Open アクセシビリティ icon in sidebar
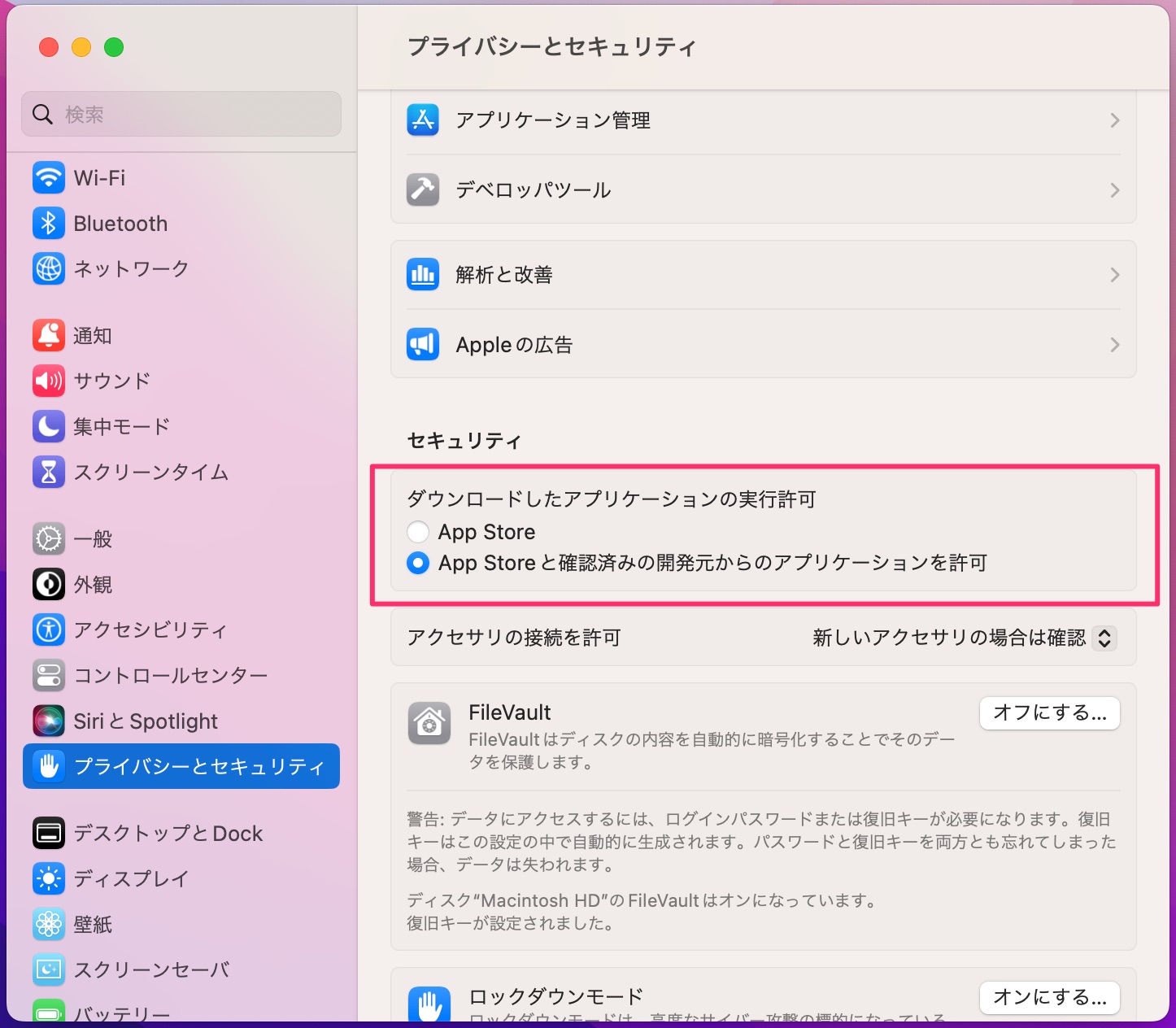The height and width of the screenshot is (1028, 1176). click(x=49, y=629)
